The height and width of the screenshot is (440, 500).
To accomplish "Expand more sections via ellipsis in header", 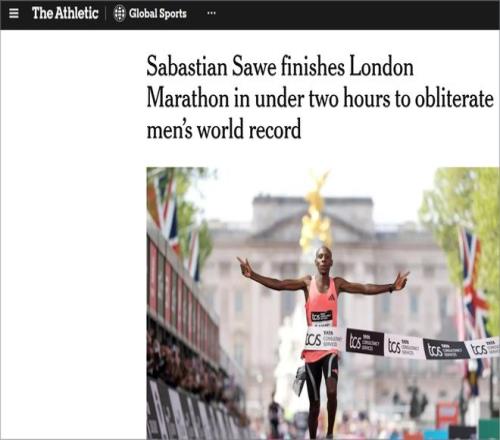I will click(211, 13).
